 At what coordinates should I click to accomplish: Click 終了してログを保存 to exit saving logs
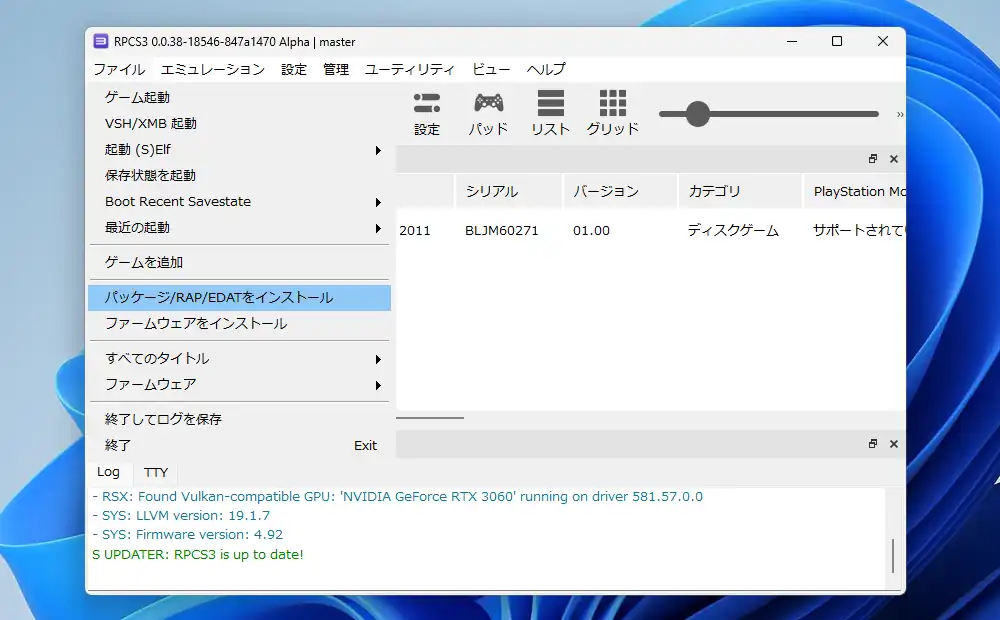click(240, 419)
